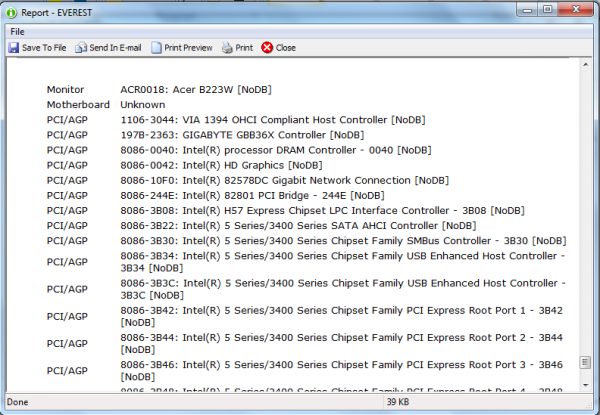Click the PCI/AGP label beside 8086-3B46
This screenshot has width=600, height=415.
67,370
